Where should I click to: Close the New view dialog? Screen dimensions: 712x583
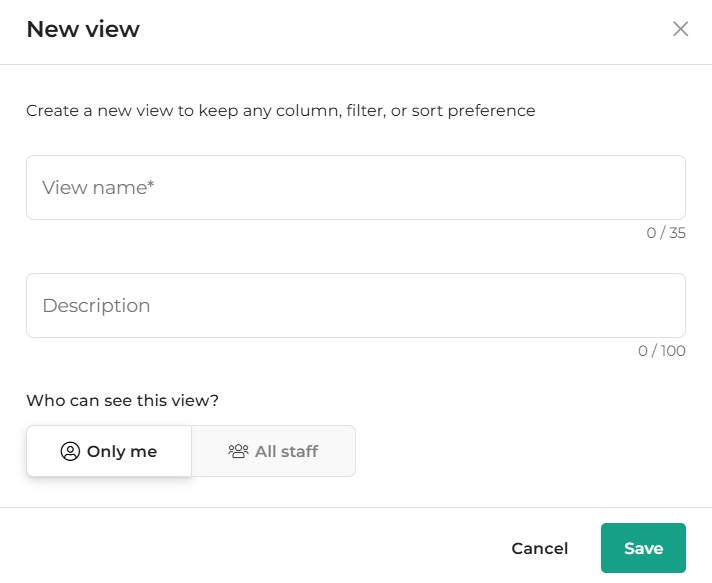click(680, 29)
